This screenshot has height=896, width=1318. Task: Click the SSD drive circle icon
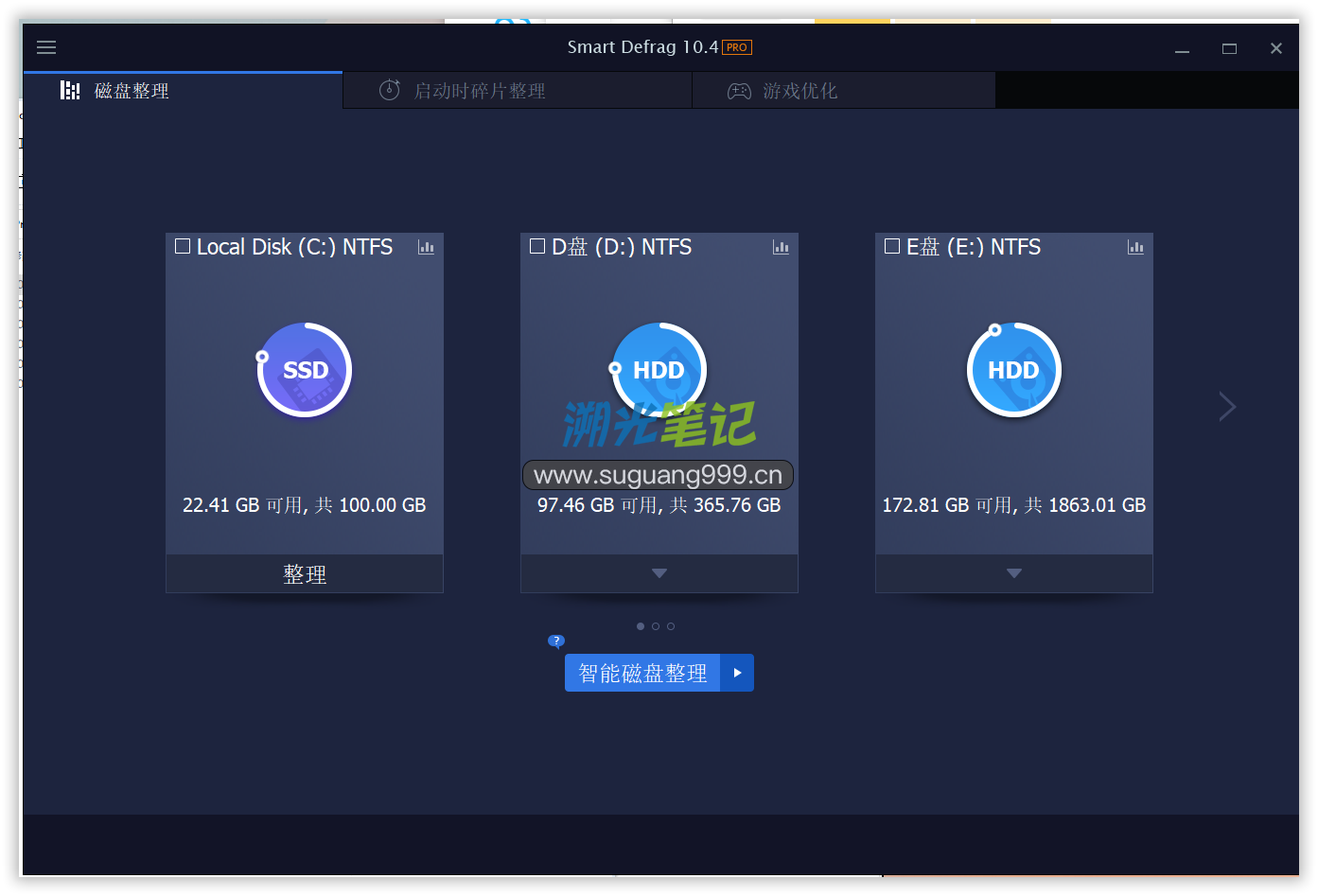point(305,370)
